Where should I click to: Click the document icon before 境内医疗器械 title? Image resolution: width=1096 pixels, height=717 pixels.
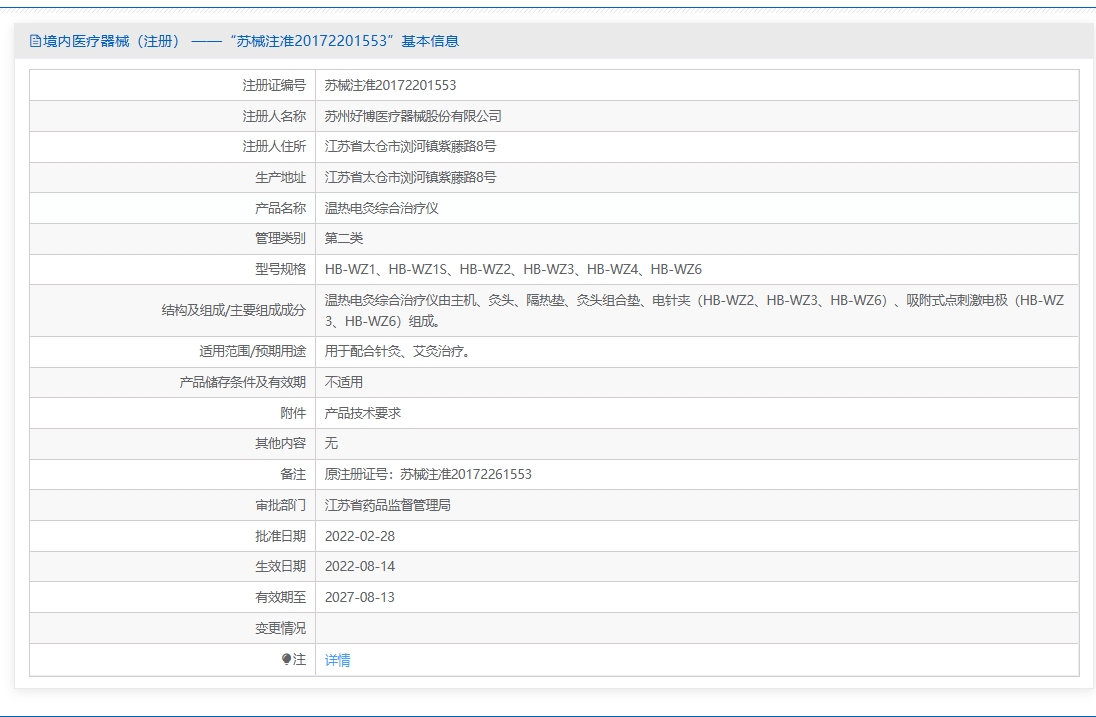tap(36, 41)
